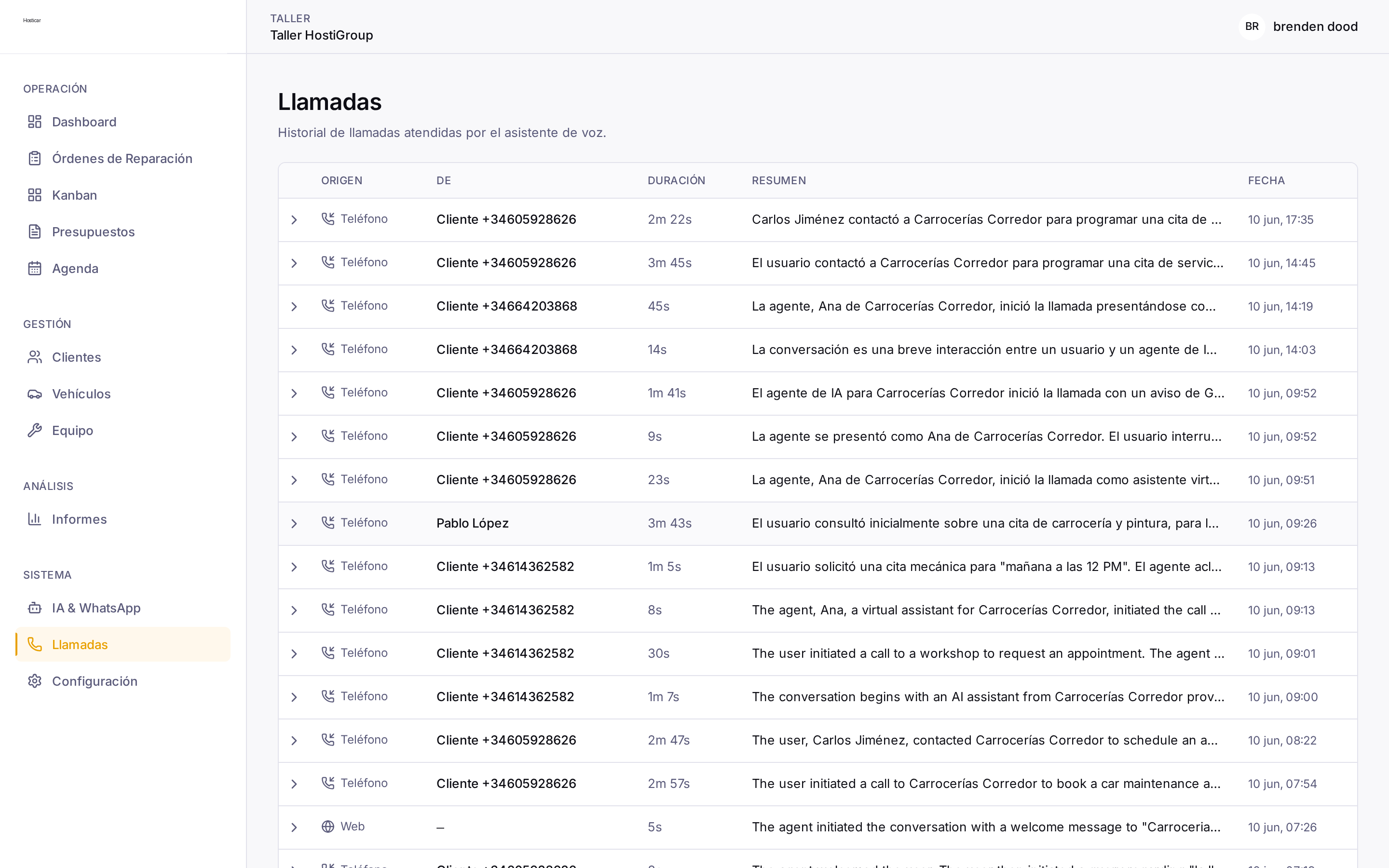Expand the Web call row at 07:26
Image resolution: width=1389 pixels, height=868 pixels.
(294, 827)
